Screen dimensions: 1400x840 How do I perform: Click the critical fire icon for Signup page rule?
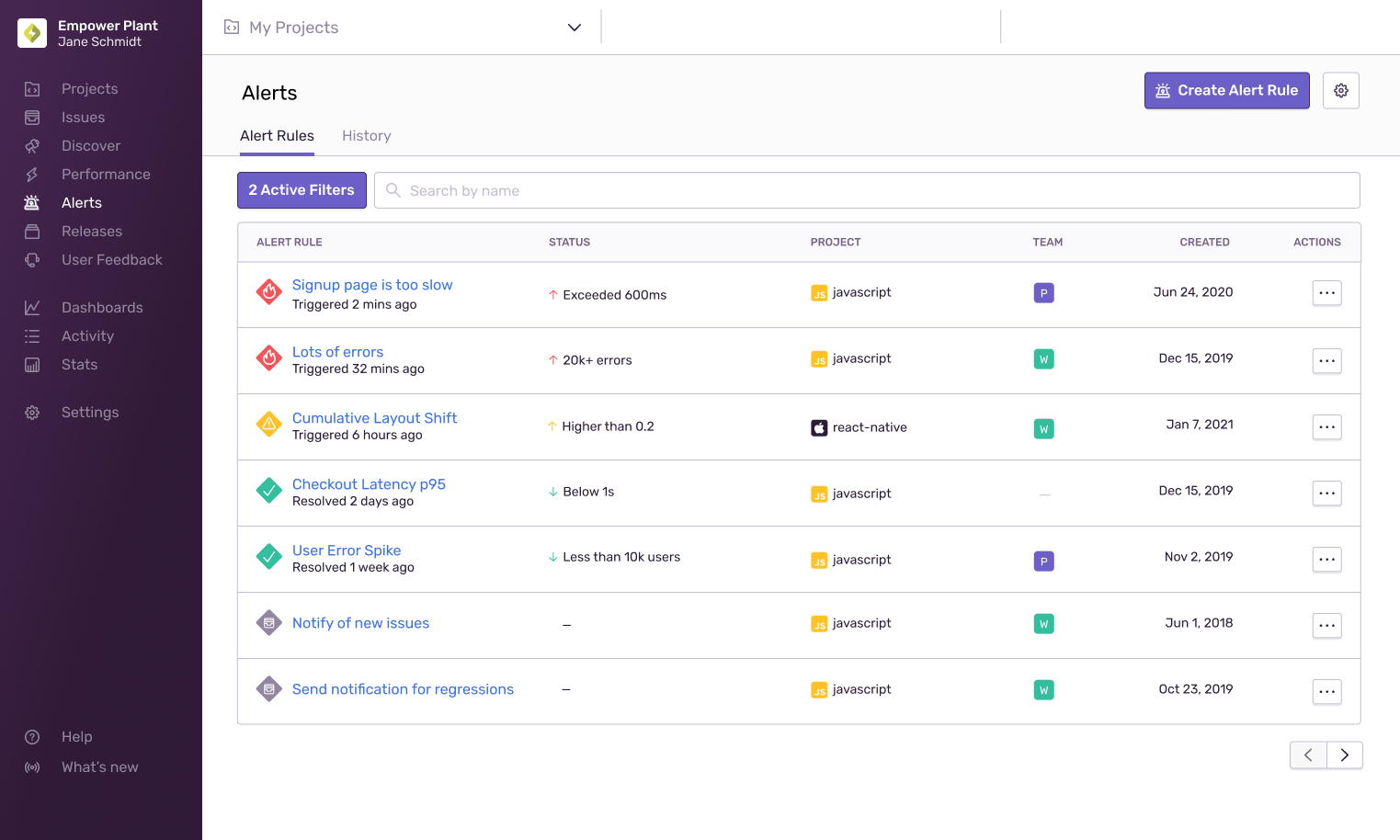point(269,292)
